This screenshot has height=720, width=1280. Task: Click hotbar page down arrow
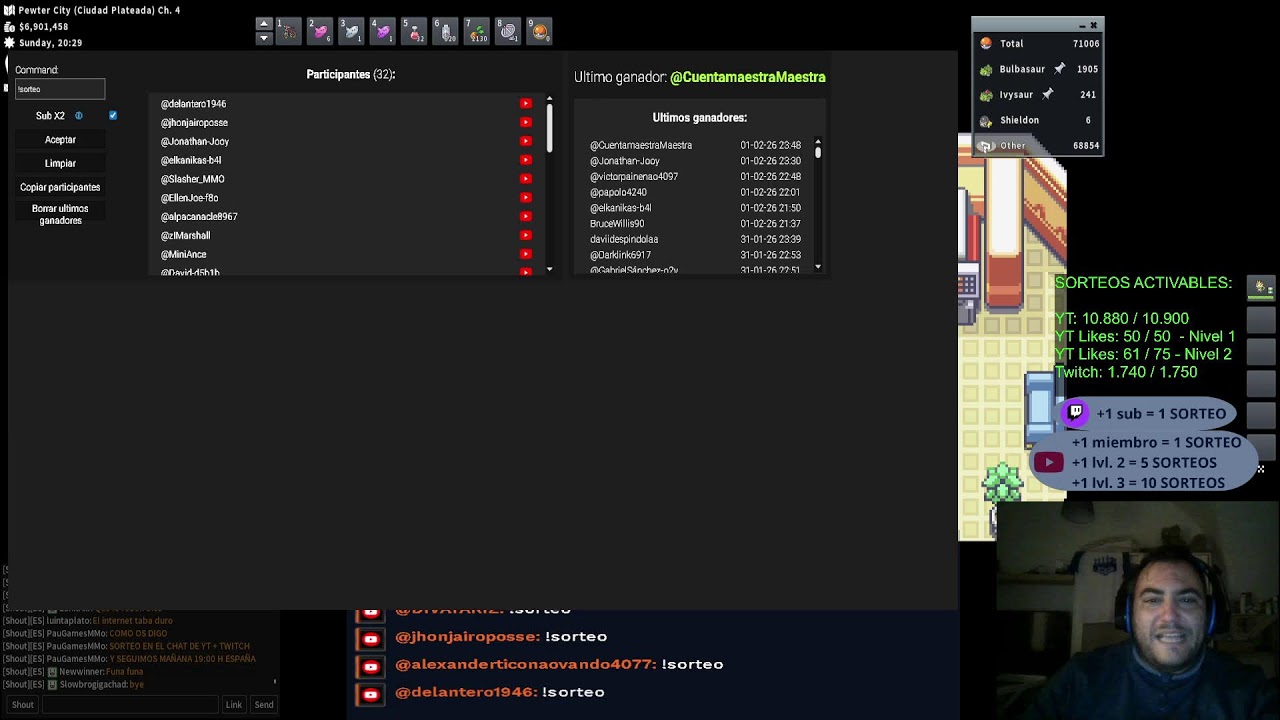[264, 38]
